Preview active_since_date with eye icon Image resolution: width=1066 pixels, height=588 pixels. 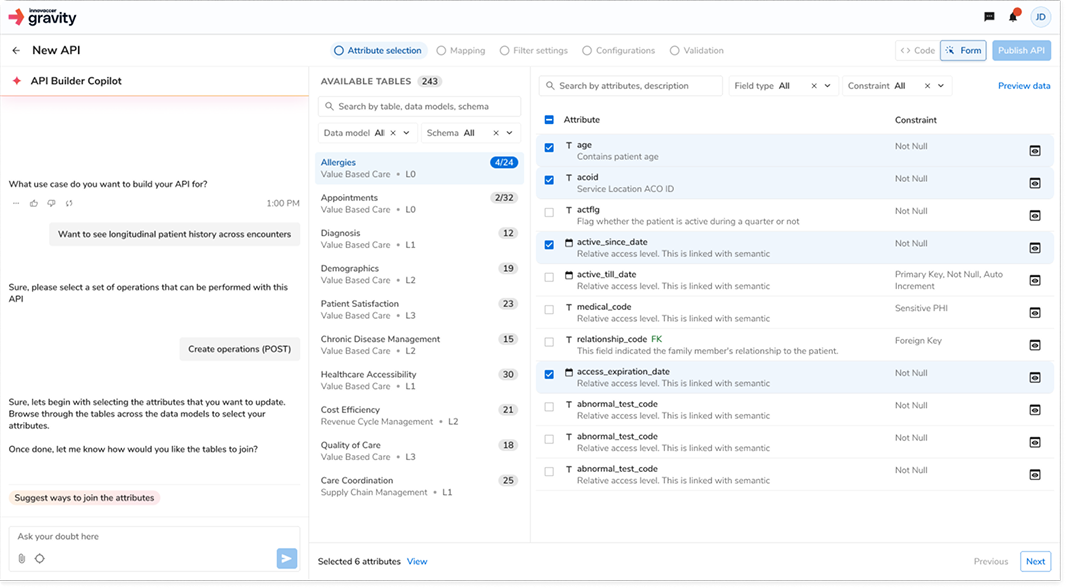point(1035,248)
